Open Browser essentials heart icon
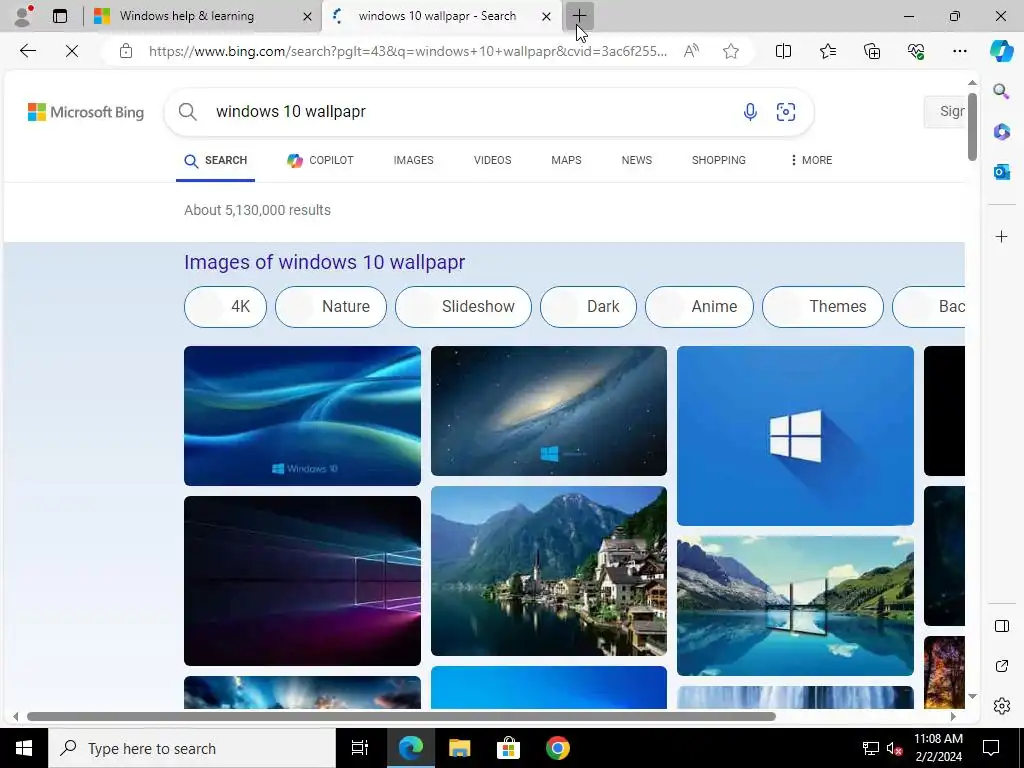The image size is (1024, 768). click(x=916, y=51)
